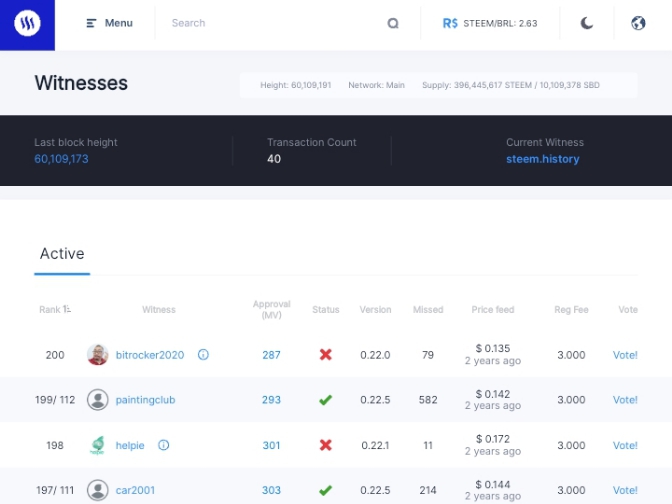Click Supply: 396,445,617 STEEM text
This screenshot has height=504, width=672.
(477, 85)
